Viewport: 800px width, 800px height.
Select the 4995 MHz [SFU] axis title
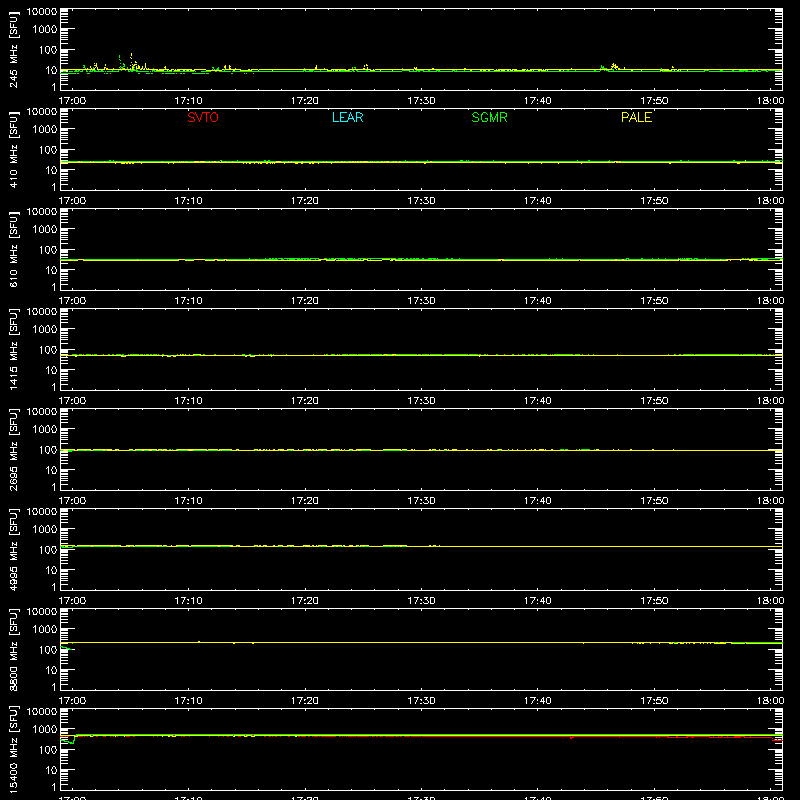click(x=13, y=550)
